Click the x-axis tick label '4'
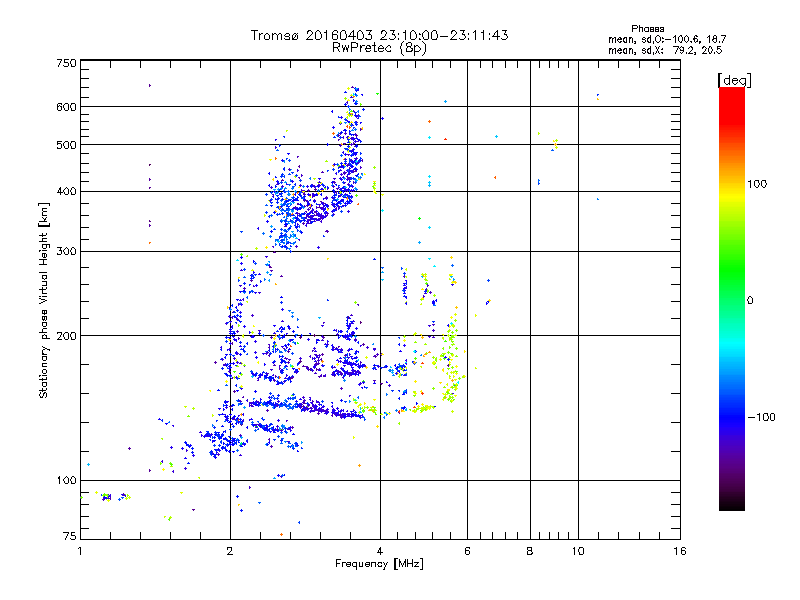This screenshot has width=800, height=600. (380, 551)
